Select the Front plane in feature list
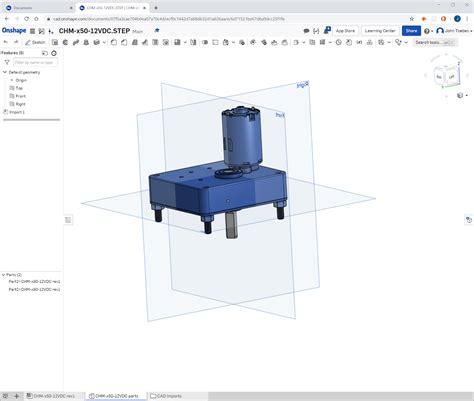 pyautogui.click(x=20, y=96)
